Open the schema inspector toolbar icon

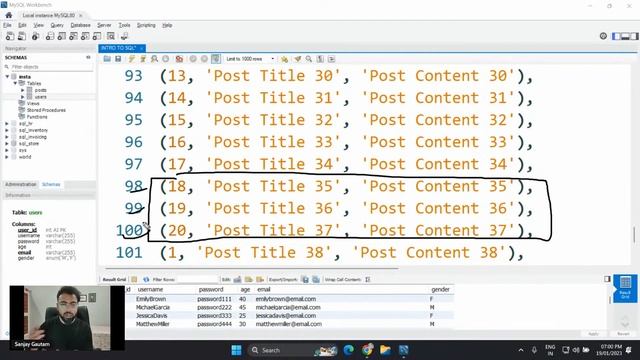[x=36, y=36]
